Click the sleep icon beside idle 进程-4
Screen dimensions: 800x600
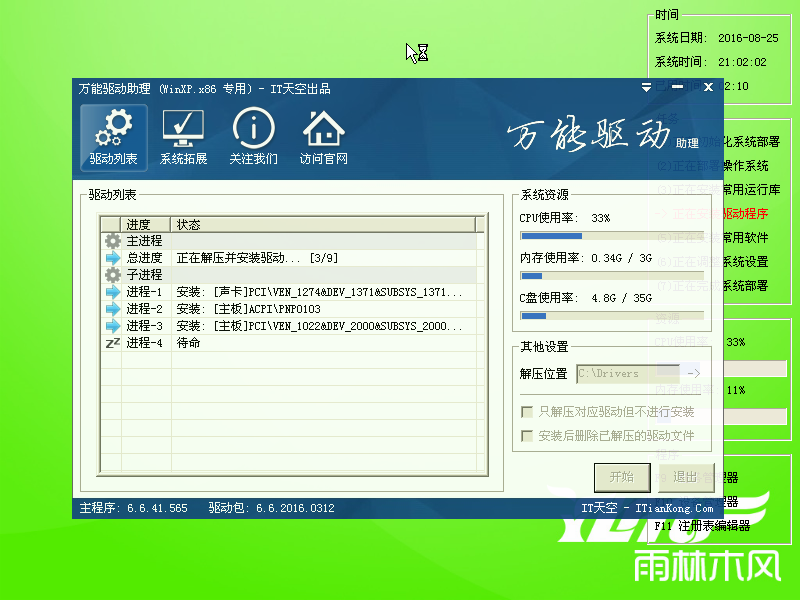(110, 341)
